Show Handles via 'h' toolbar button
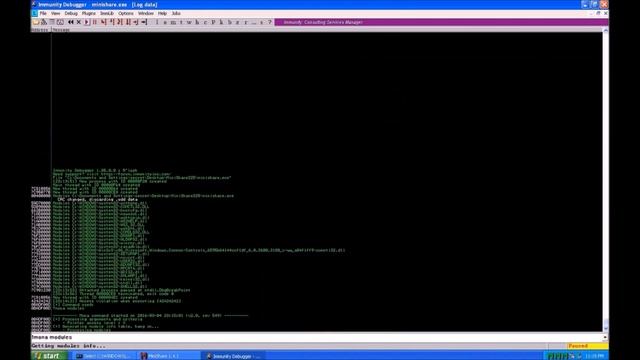Screen dimensions: 640x360 (x=197, y=22)
